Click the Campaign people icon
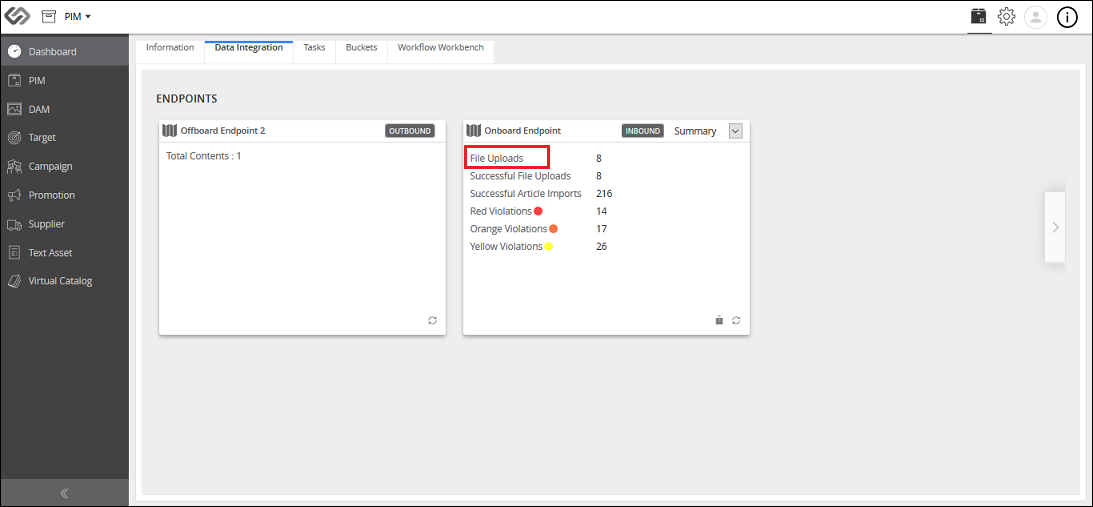 click(14, 166)
